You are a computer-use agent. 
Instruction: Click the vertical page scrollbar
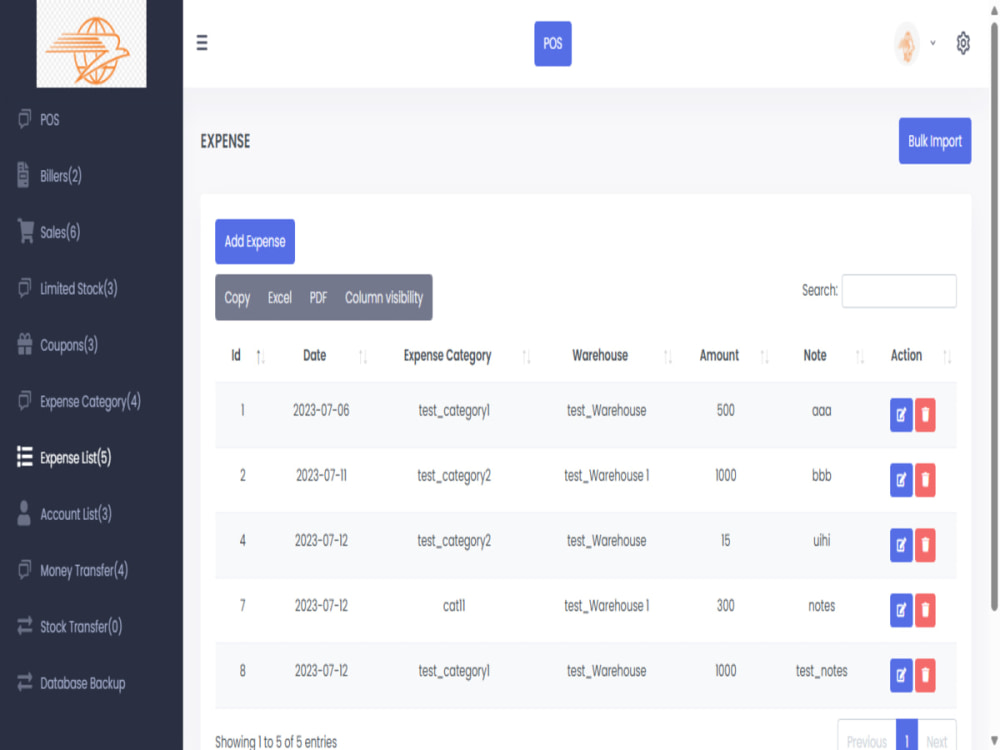point(994,319)
